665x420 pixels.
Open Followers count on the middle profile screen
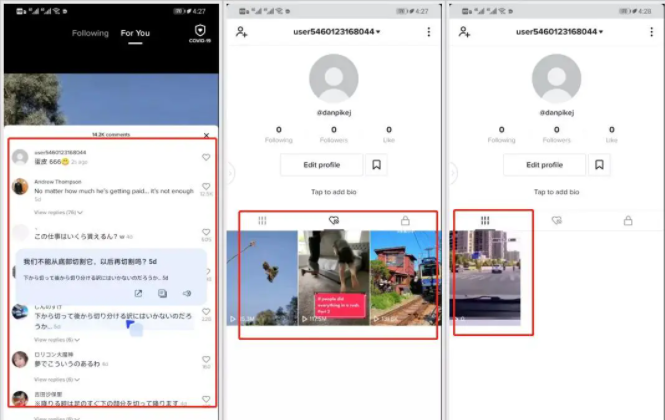coord(334,134)
